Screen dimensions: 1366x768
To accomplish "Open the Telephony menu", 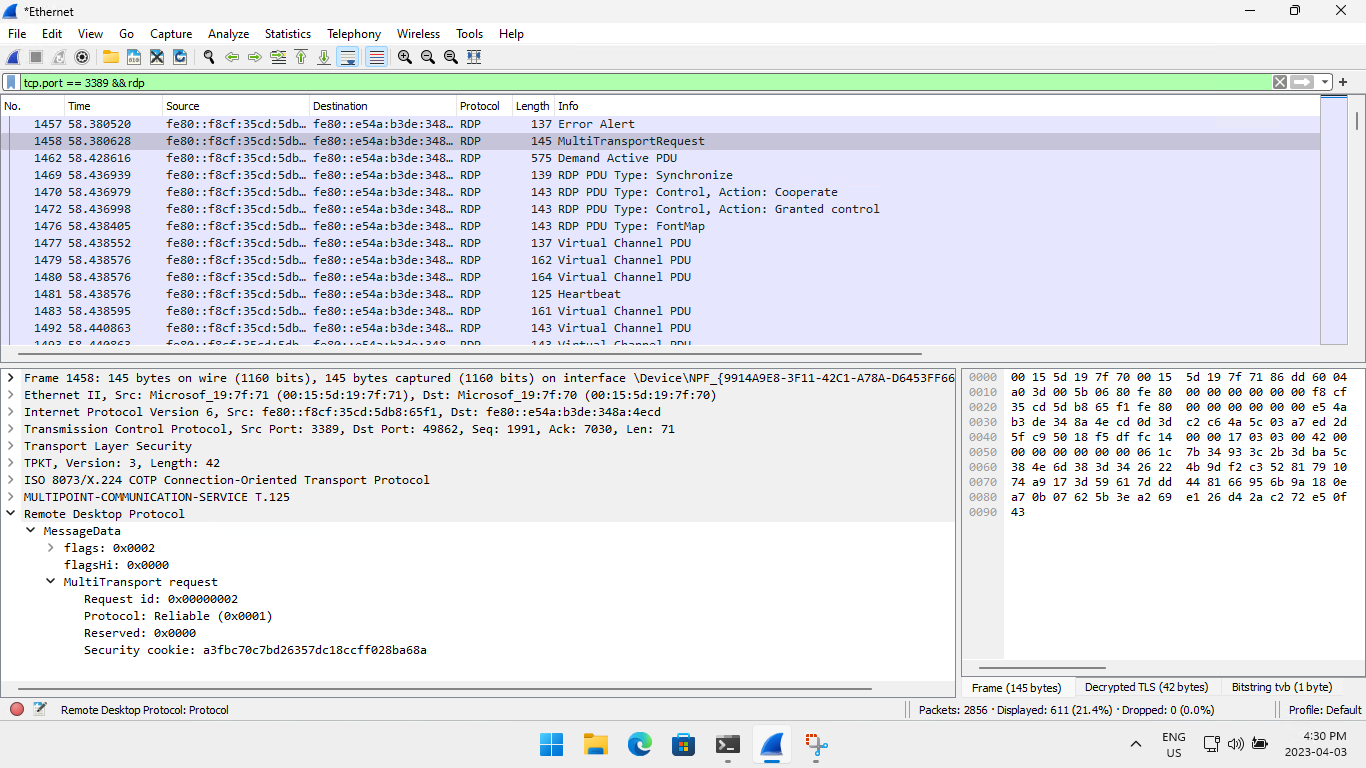I will coord(354,34).
